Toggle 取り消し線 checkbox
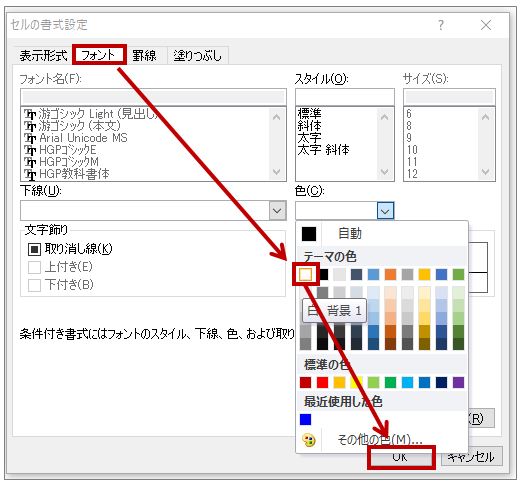Image resolution: width=524 pixels, height=485 pixels. point(34,249)
